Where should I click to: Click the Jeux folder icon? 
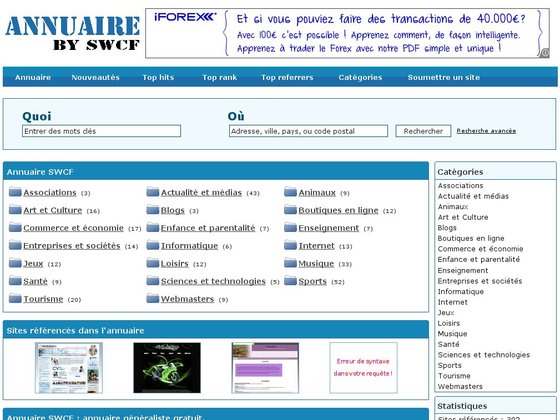point(15,263)
